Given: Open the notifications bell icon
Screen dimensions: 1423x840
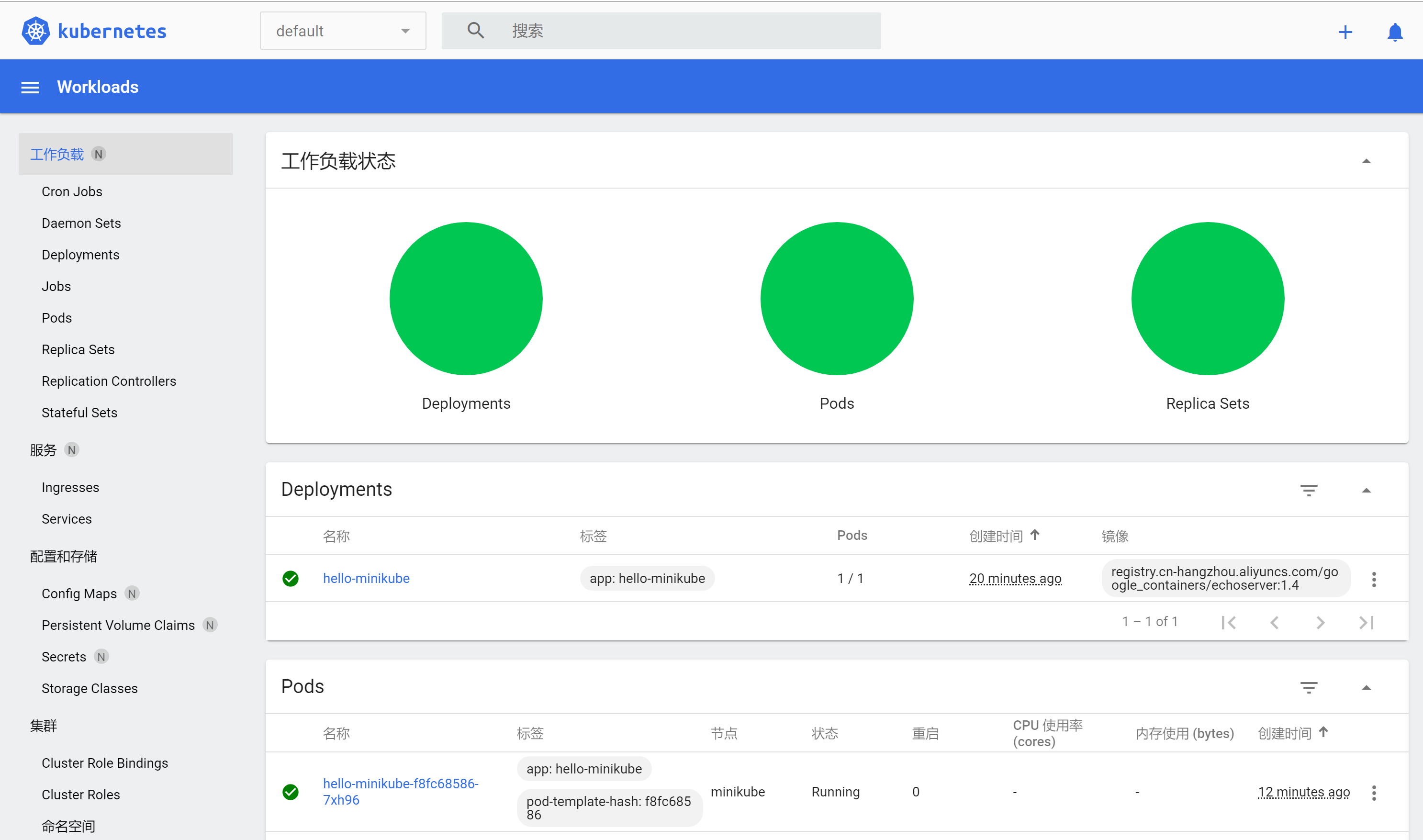Looking at the screenshot, I should (1395, 32).
